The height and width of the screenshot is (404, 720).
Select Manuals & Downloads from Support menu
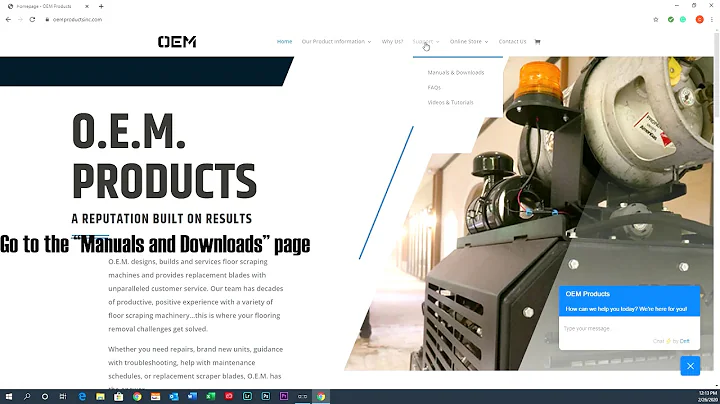point(456,73)
